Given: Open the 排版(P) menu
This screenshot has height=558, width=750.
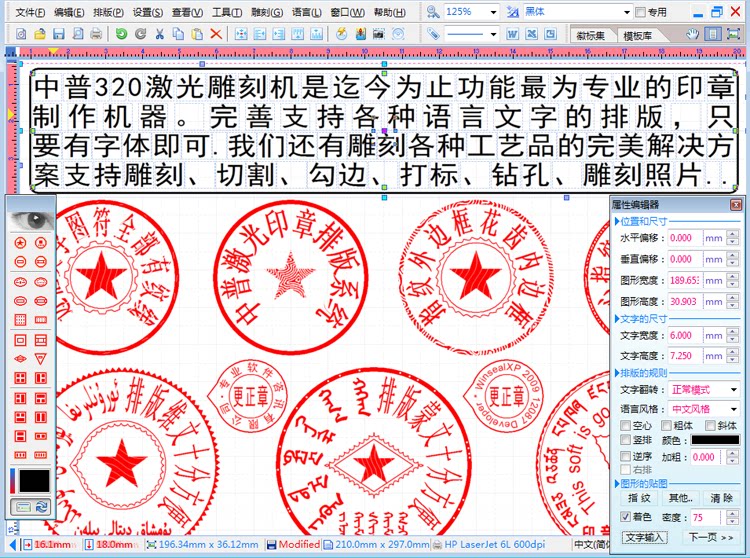Looking at the screenshot, I should (x=108, y=12).
